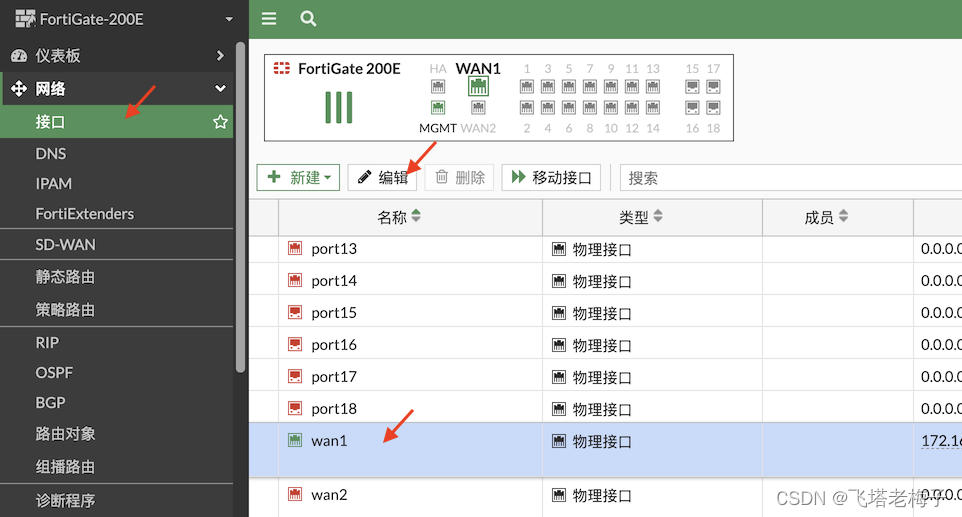Collapse the Network (网络) section chevron
Viewport: 962px width, 517px height.
[x=220, y=88]
